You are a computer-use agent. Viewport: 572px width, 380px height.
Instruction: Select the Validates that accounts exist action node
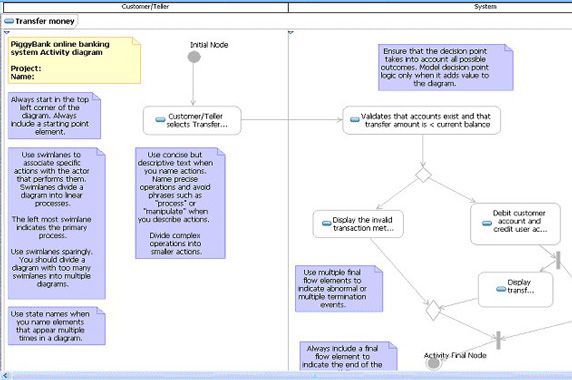422,120
